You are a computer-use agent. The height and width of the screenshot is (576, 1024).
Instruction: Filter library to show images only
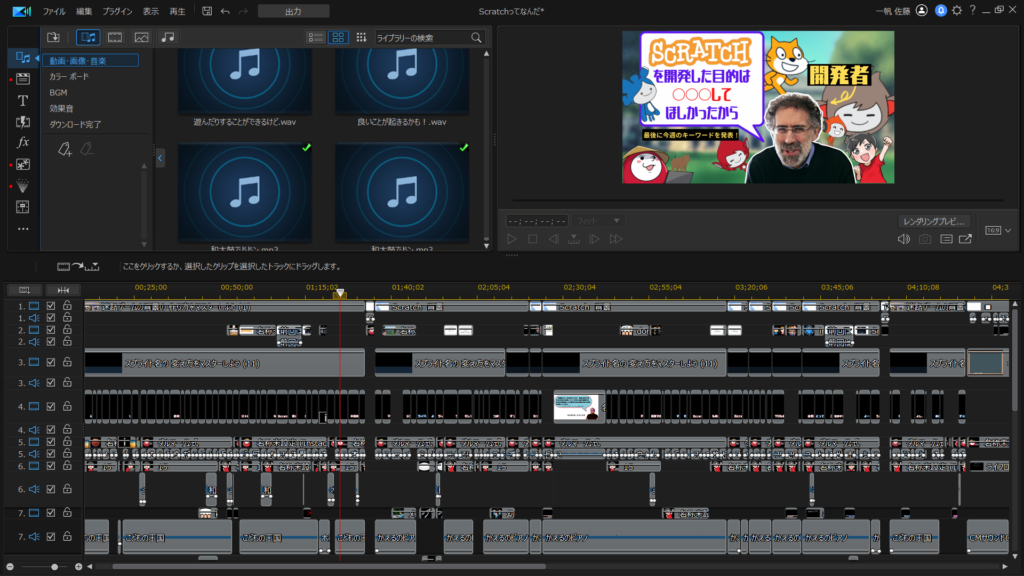tap(141, 37)
